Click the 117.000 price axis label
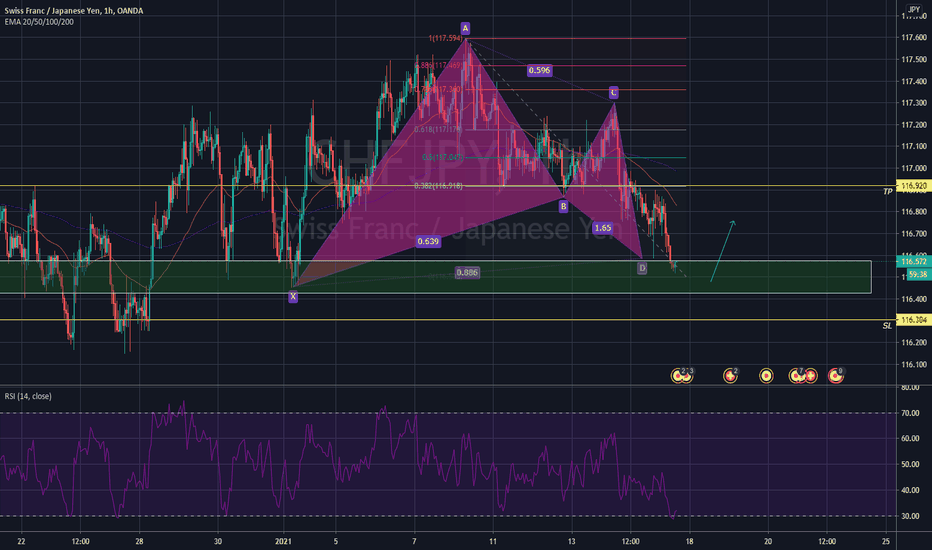Viewport: 932px width, 550px height. click(x=914, y=168)
